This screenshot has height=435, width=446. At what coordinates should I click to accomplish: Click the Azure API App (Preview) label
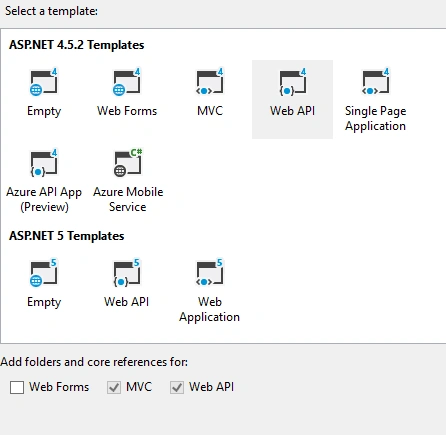(x=44, y=199)
